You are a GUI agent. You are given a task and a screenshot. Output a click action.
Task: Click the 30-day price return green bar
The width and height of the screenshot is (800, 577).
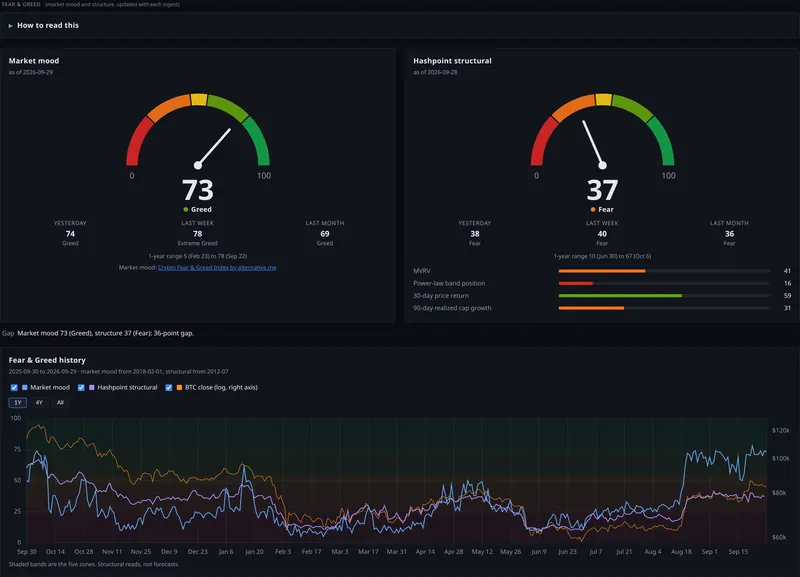(620, 296)
